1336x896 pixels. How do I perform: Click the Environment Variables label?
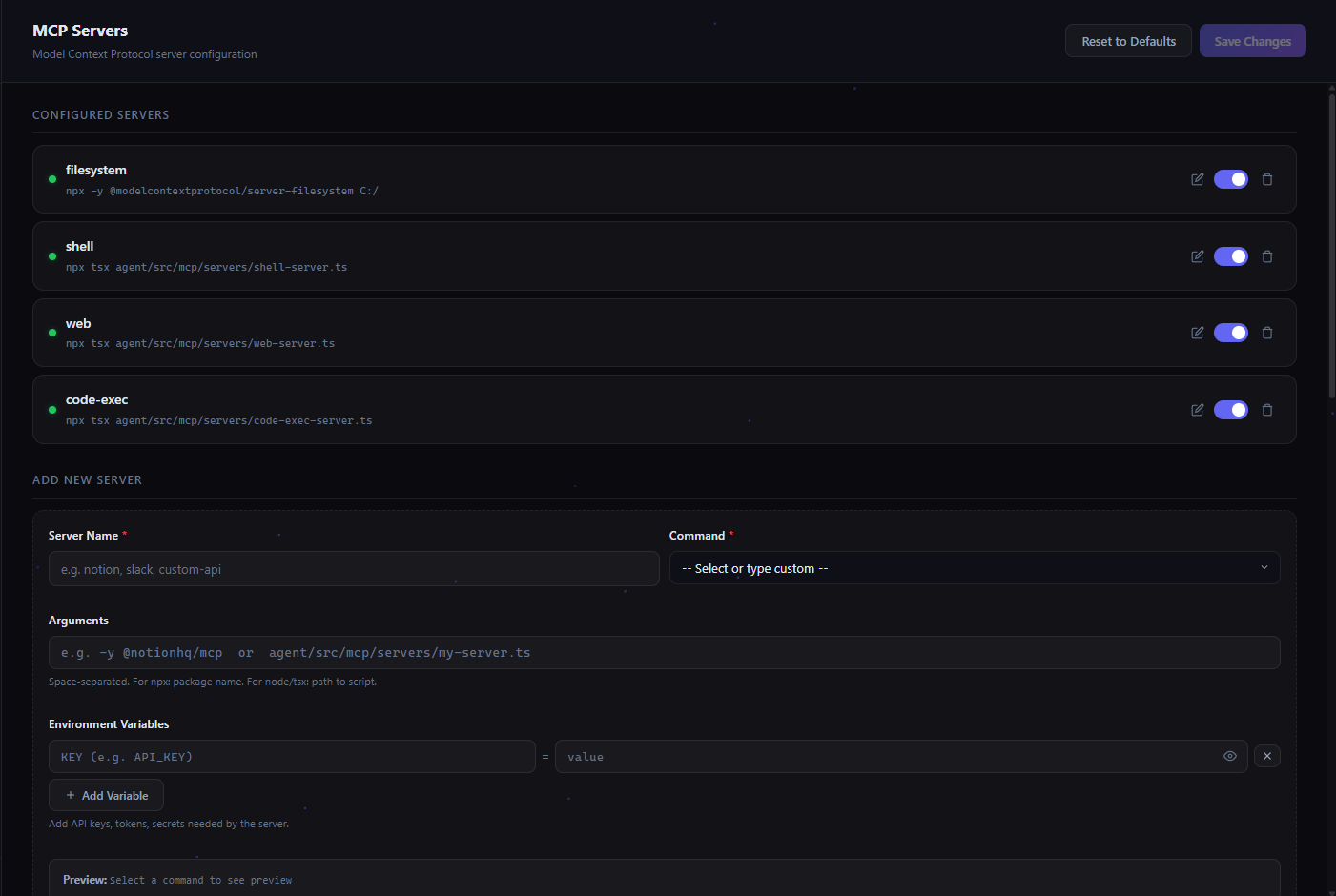(109, 724)
